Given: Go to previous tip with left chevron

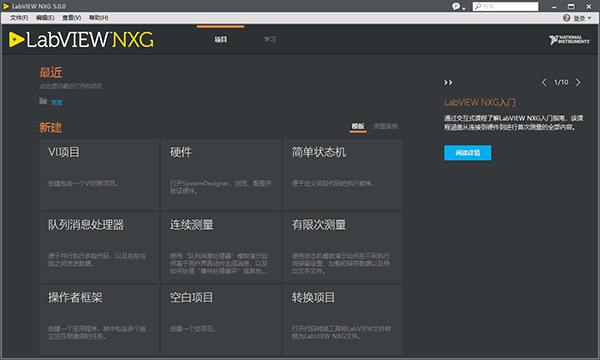Looking at the screenshot, I should coord(544,82).
